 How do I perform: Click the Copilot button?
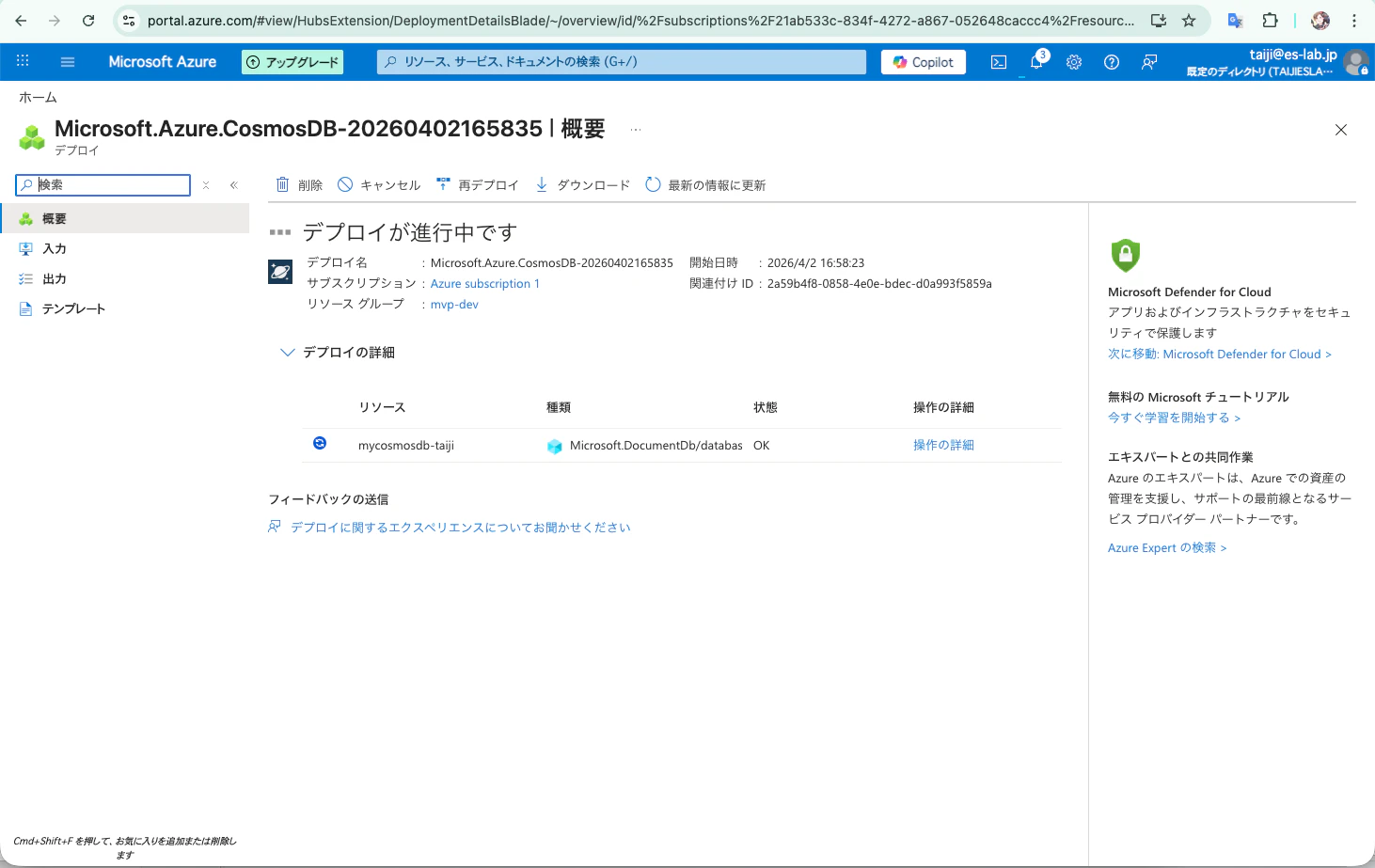924,62
